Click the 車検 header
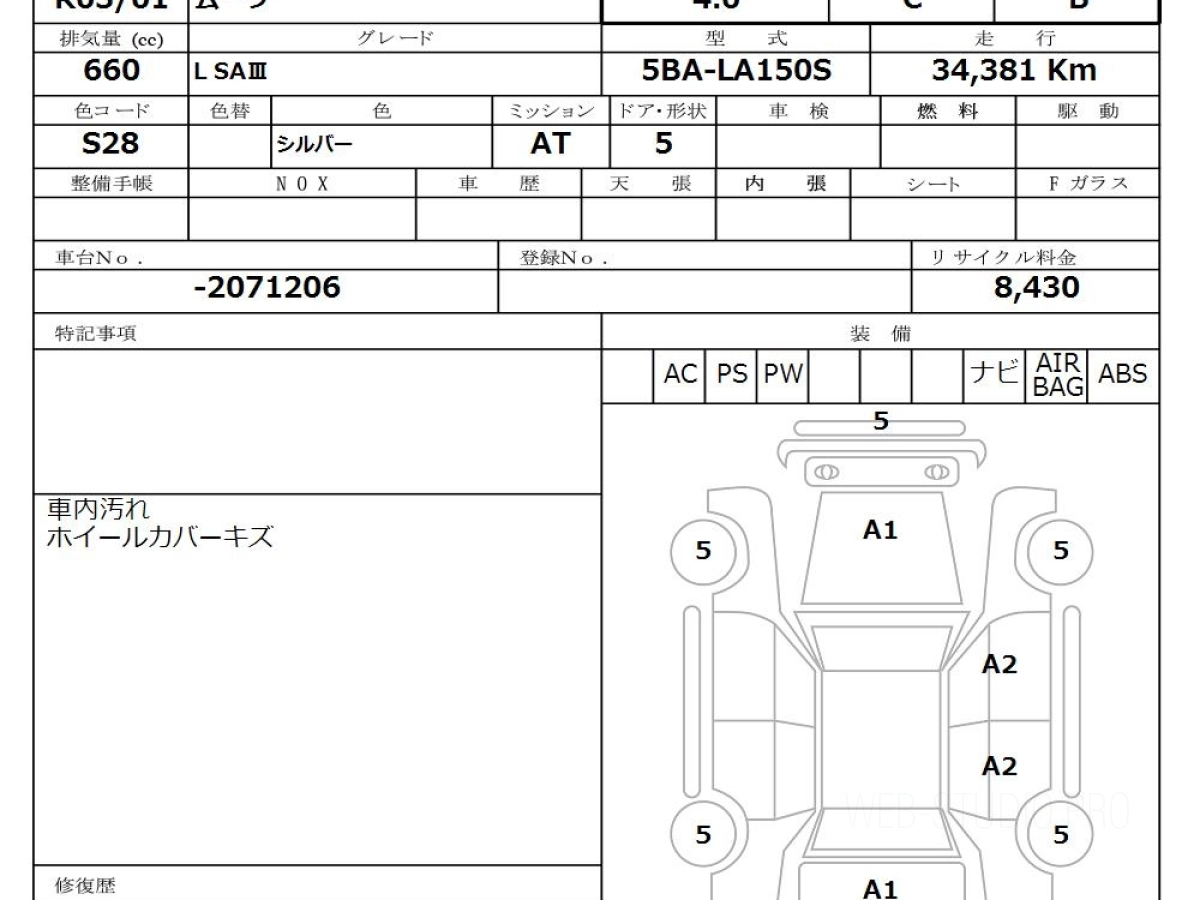This screenshot has height=900, width=1200. click(798, 111)
